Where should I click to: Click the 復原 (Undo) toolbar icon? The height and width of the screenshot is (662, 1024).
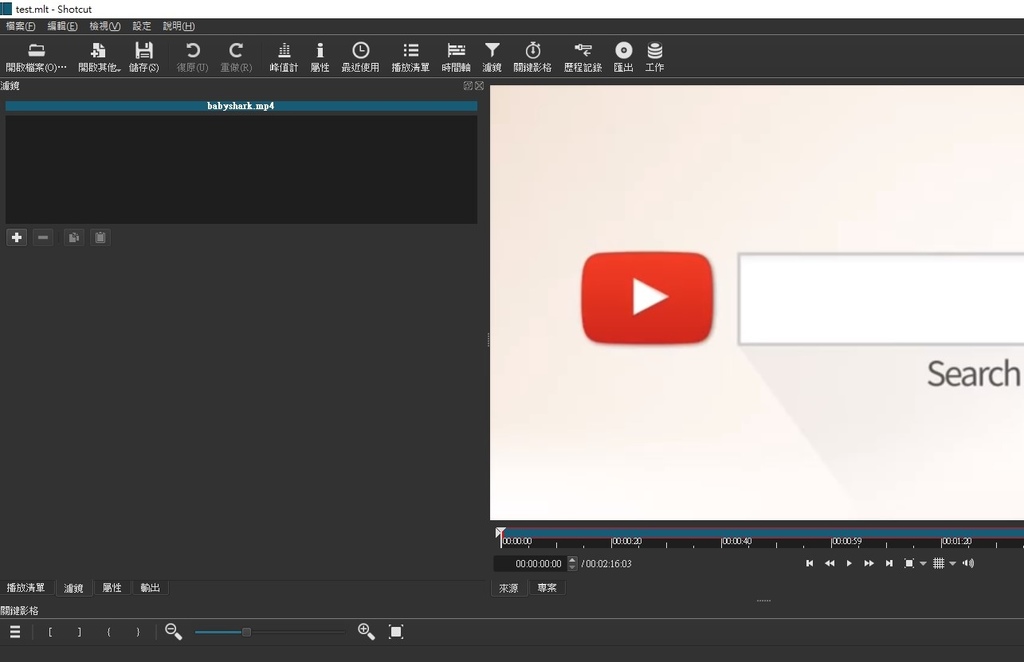[x=192, y=57]
